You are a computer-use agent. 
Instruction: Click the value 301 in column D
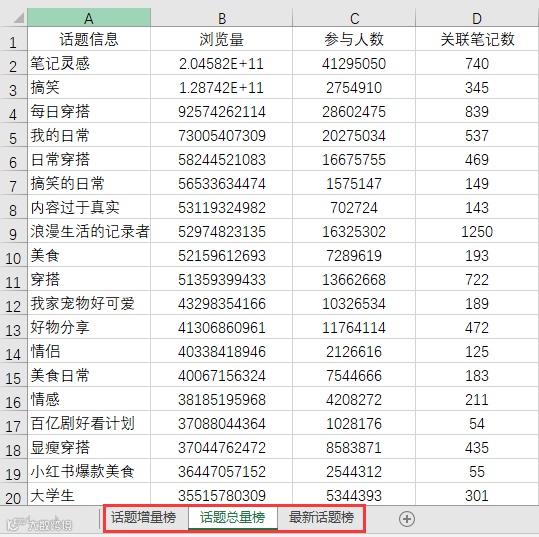(477, 495)
